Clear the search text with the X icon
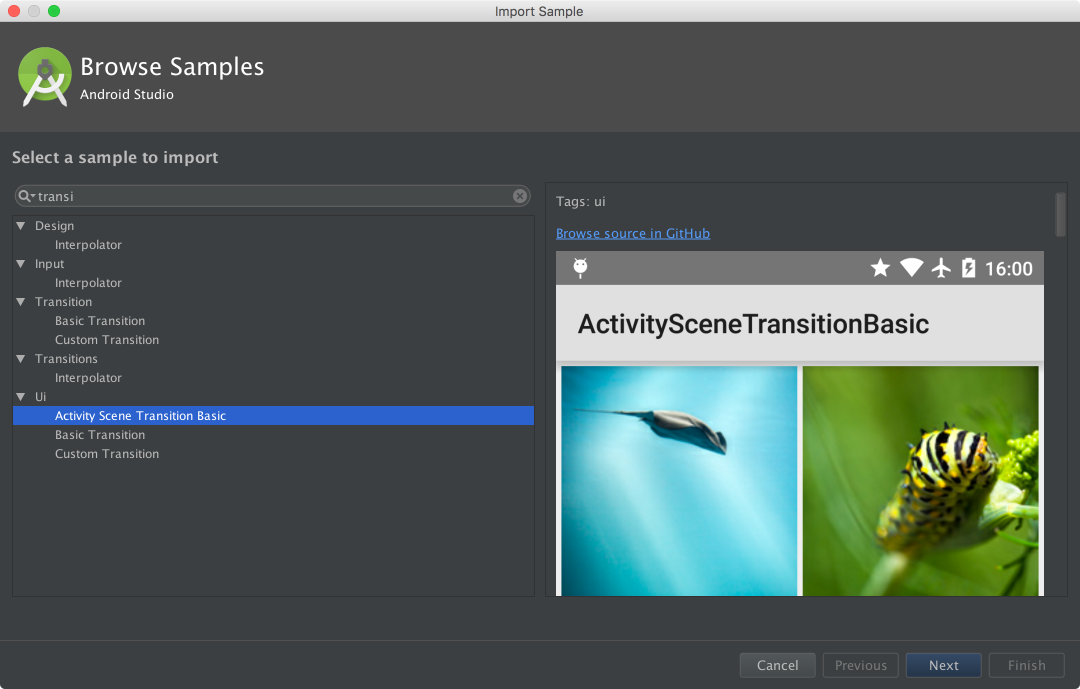This screenshot has width=1080, height=689. (x=520, y=196)
